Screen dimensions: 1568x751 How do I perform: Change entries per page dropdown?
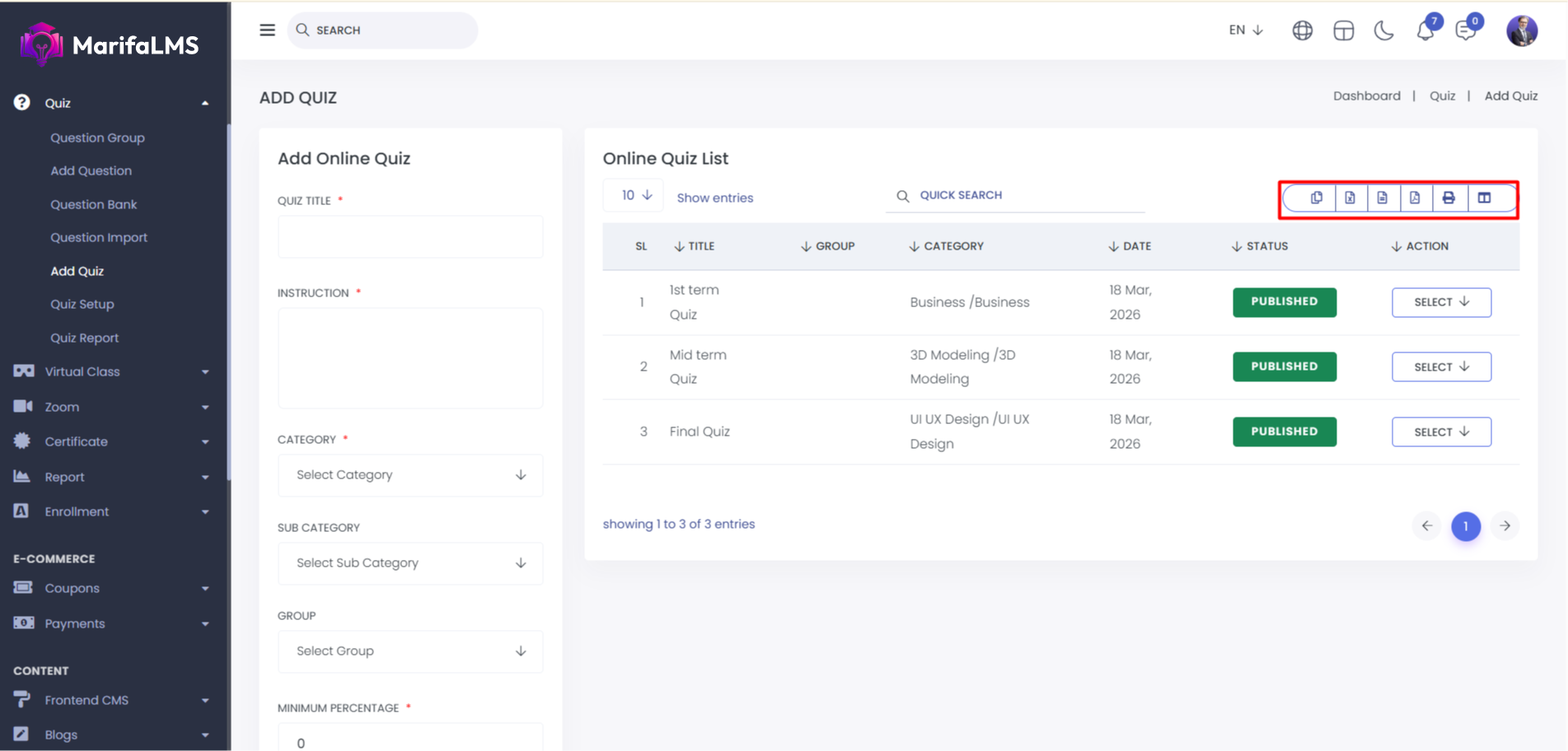click(x=633, y=195)
